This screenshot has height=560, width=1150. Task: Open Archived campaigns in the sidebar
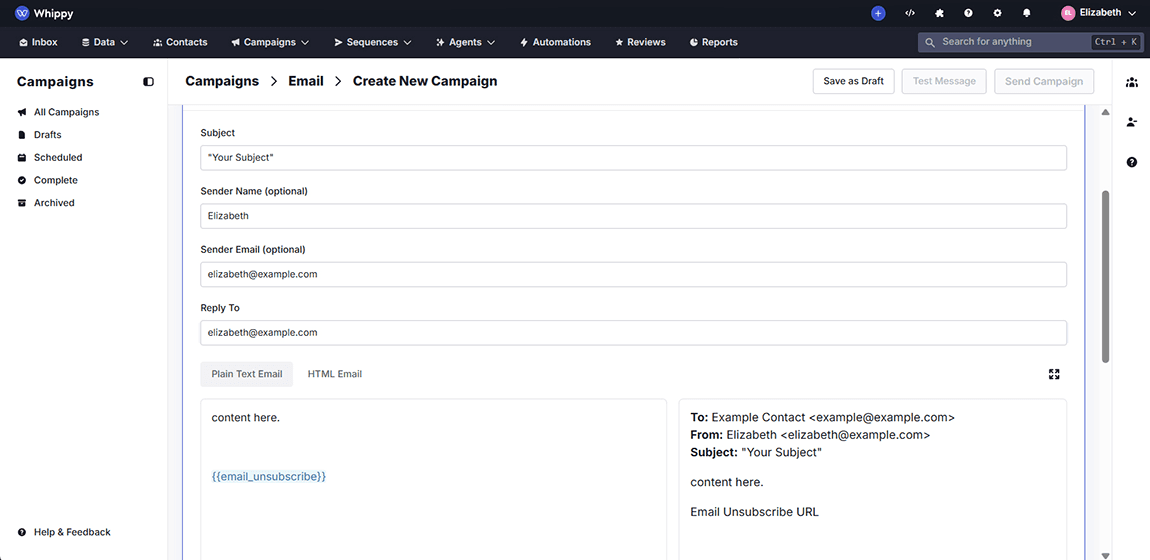pos(46,203)
